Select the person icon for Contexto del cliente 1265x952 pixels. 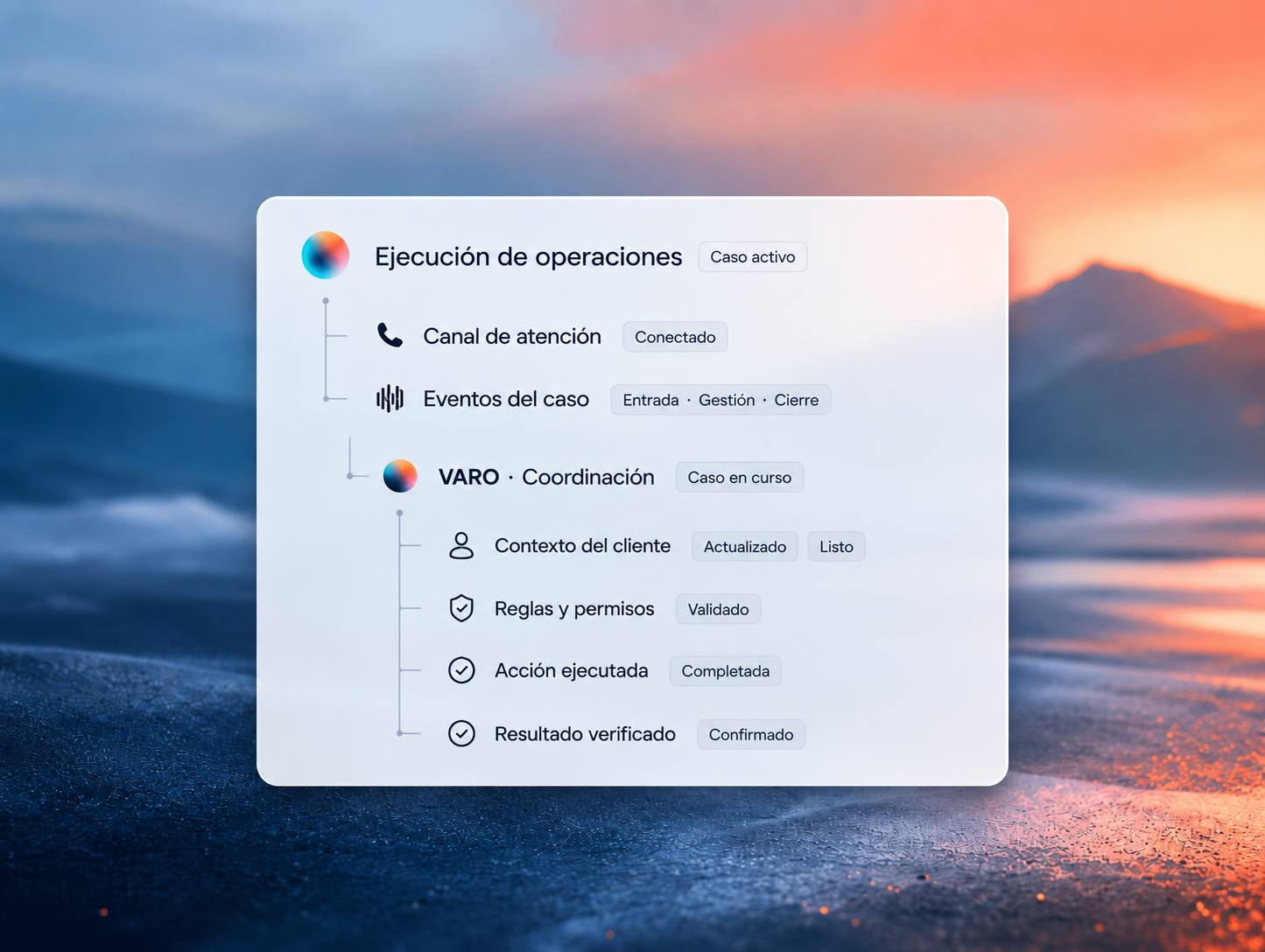(461, 545)
